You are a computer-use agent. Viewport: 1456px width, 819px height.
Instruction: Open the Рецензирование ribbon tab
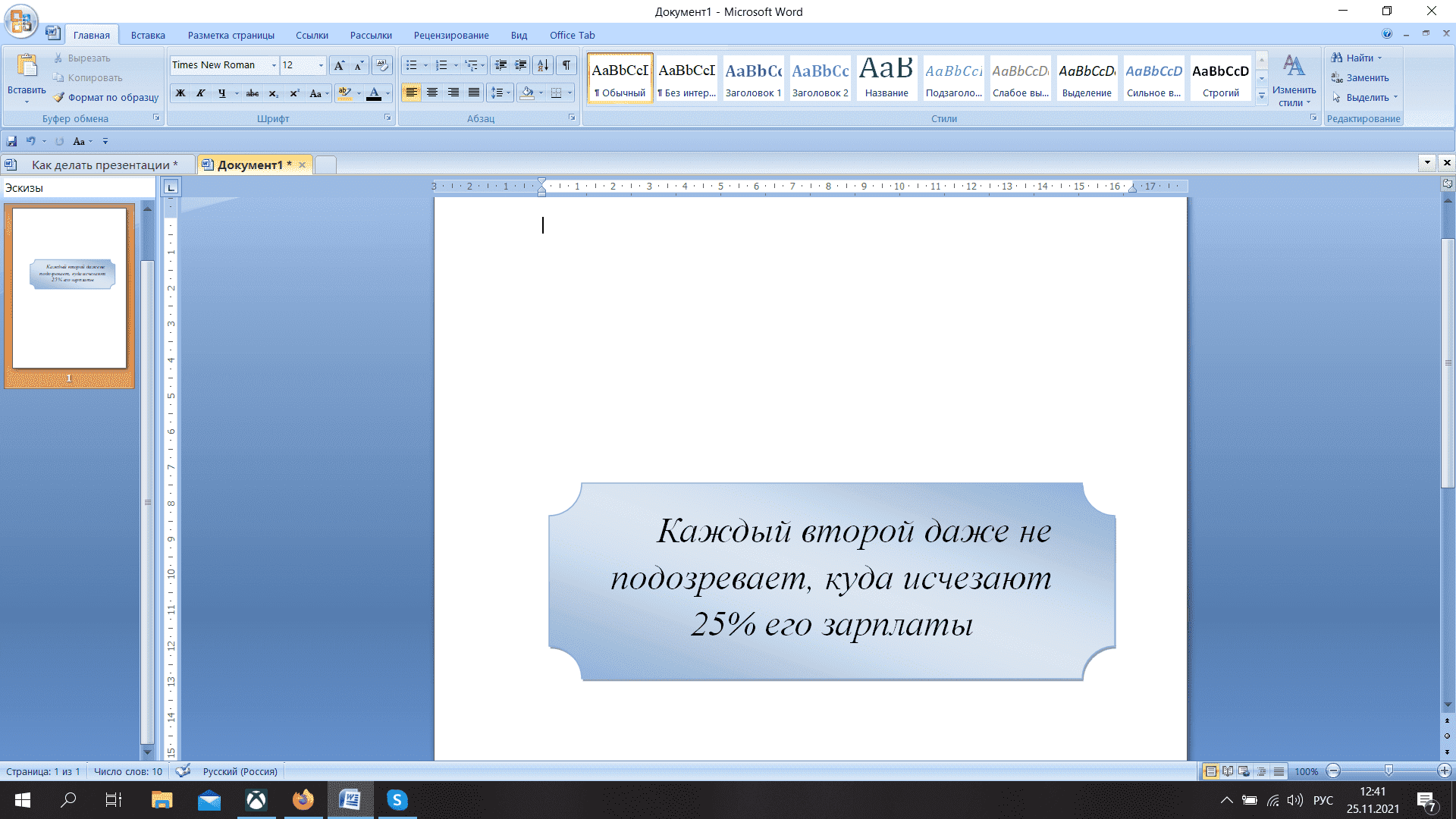[x=454, y=35]
